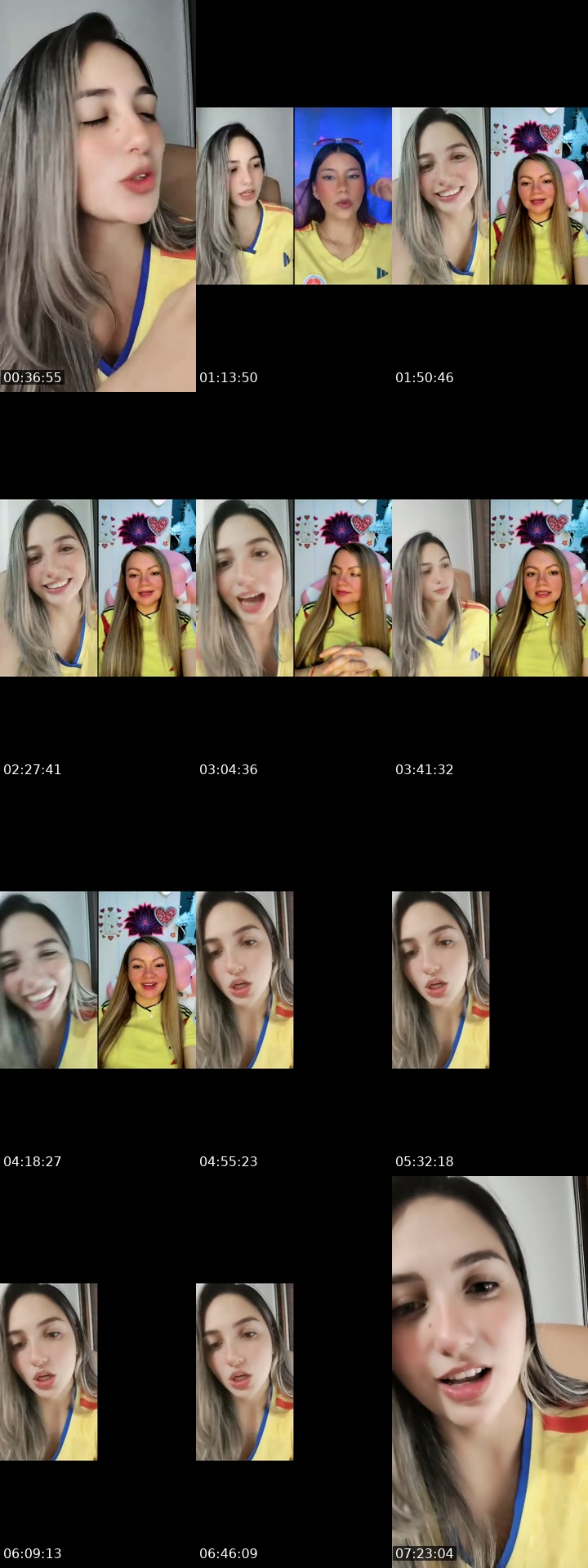Click the 00:36:55 timestamp label
588x1568 pixels.
pyautogui.click(x=33, y=377)
